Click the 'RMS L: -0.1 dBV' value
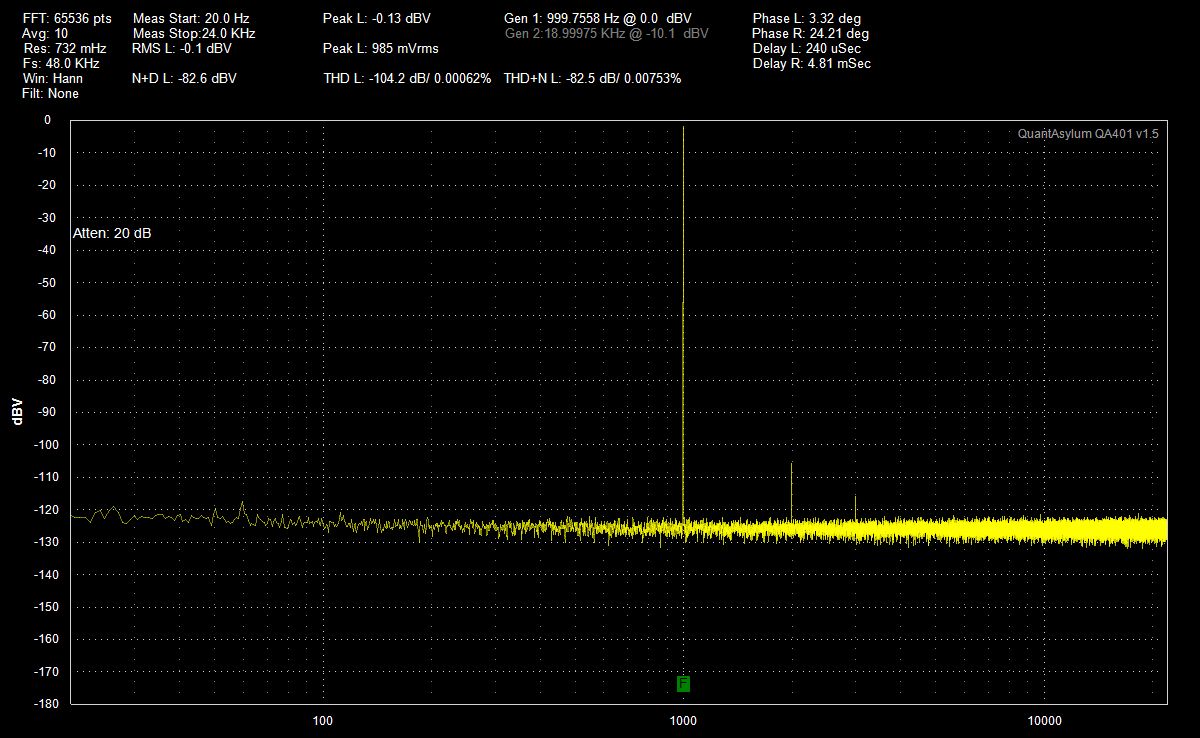The height and width of the screenshot is (738, 1200). [182, 48]
